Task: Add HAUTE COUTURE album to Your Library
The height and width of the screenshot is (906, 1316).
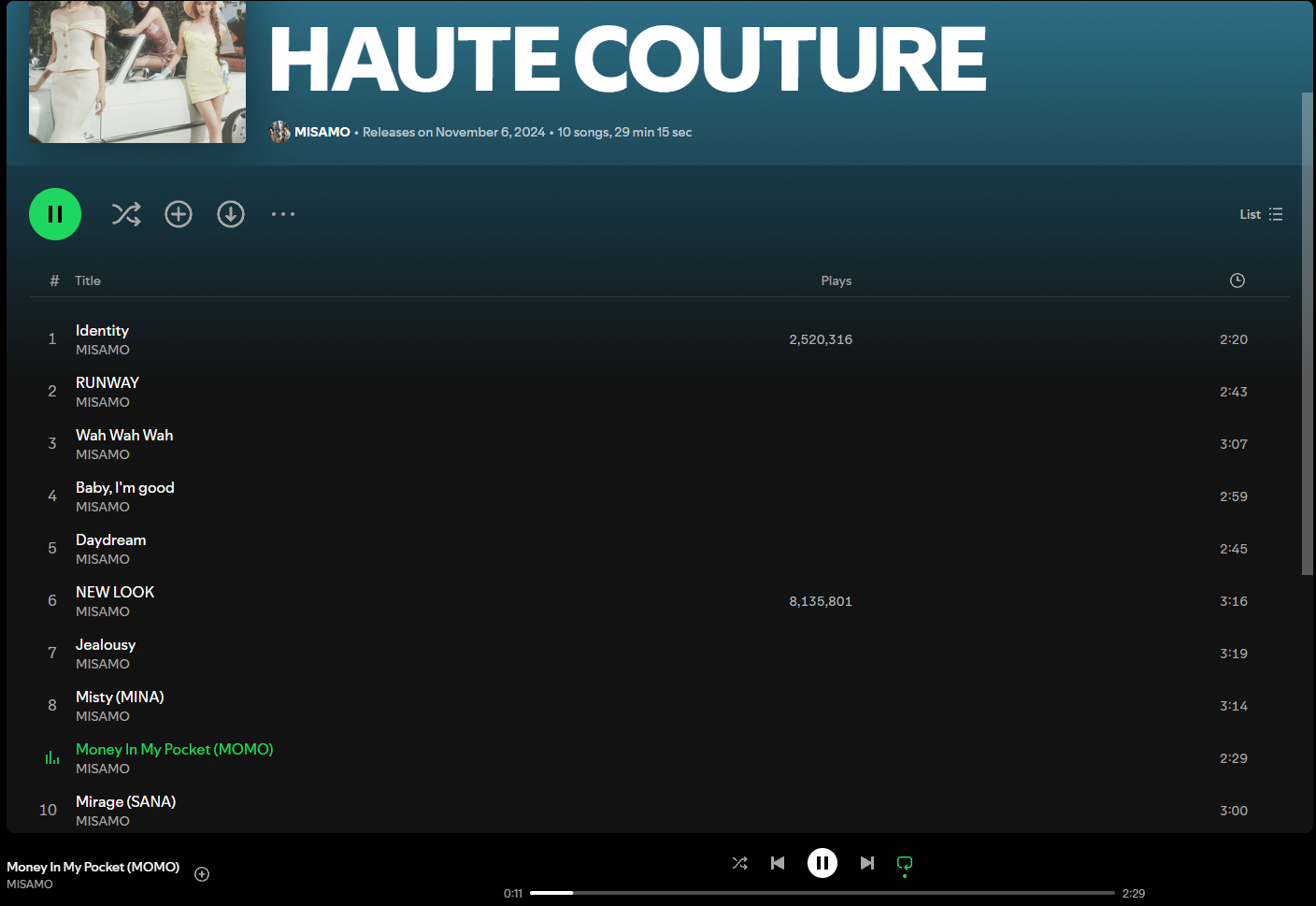Action: (179, 214)
